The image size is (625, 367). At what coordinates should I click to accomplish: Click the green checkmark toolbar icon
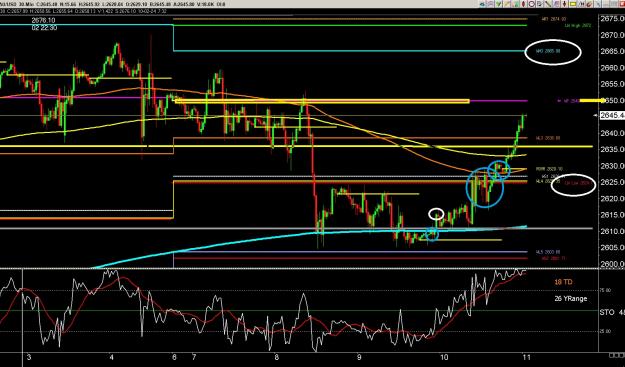click(498, 4)
